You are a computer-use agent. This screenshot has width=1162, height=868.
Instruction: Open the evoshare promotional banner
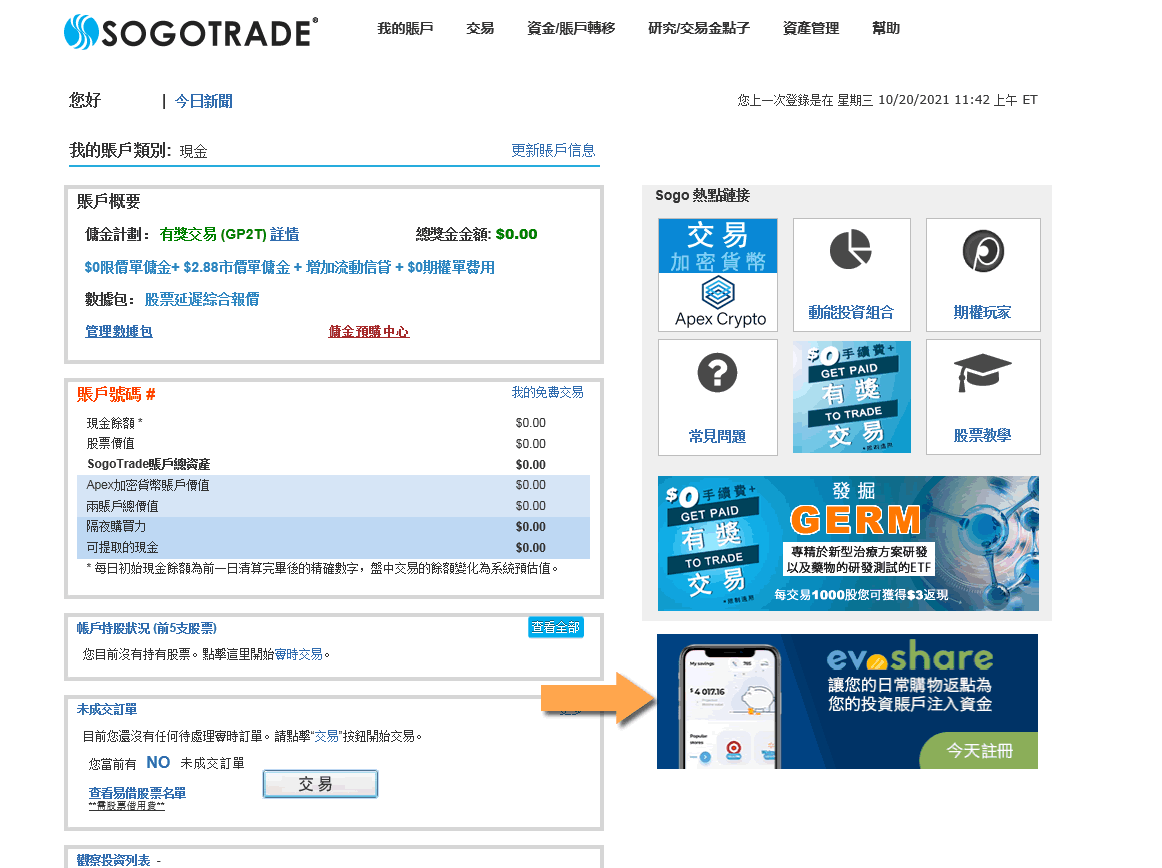[x=847, y=701]
